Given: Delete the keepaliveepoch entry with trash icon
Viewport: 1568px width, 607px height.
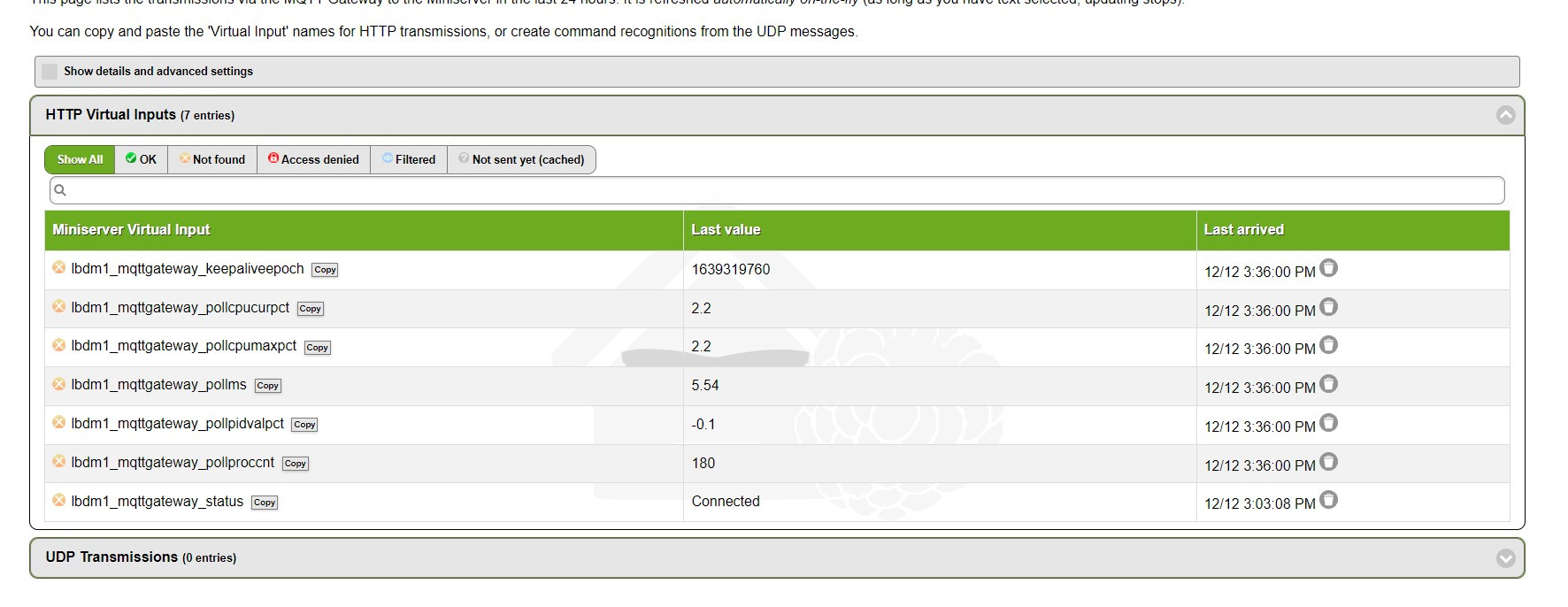Looking at the screenshot, I should (x=1328, y=268).
